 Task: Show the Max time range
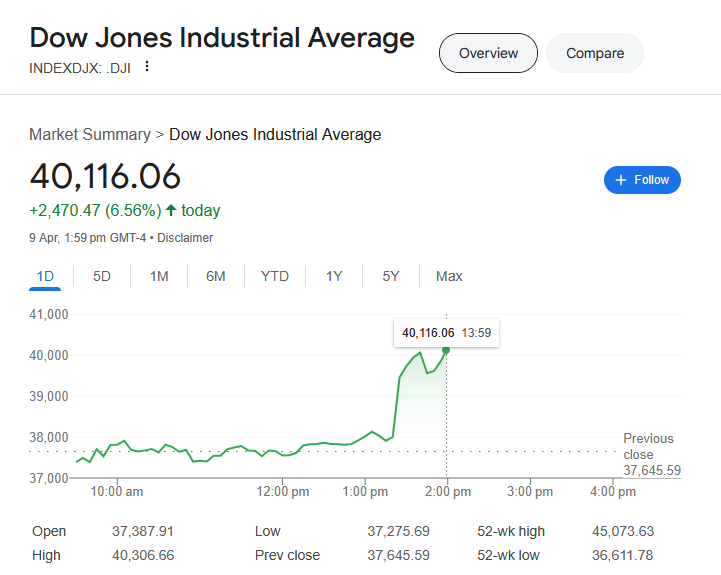pos(449,276)
